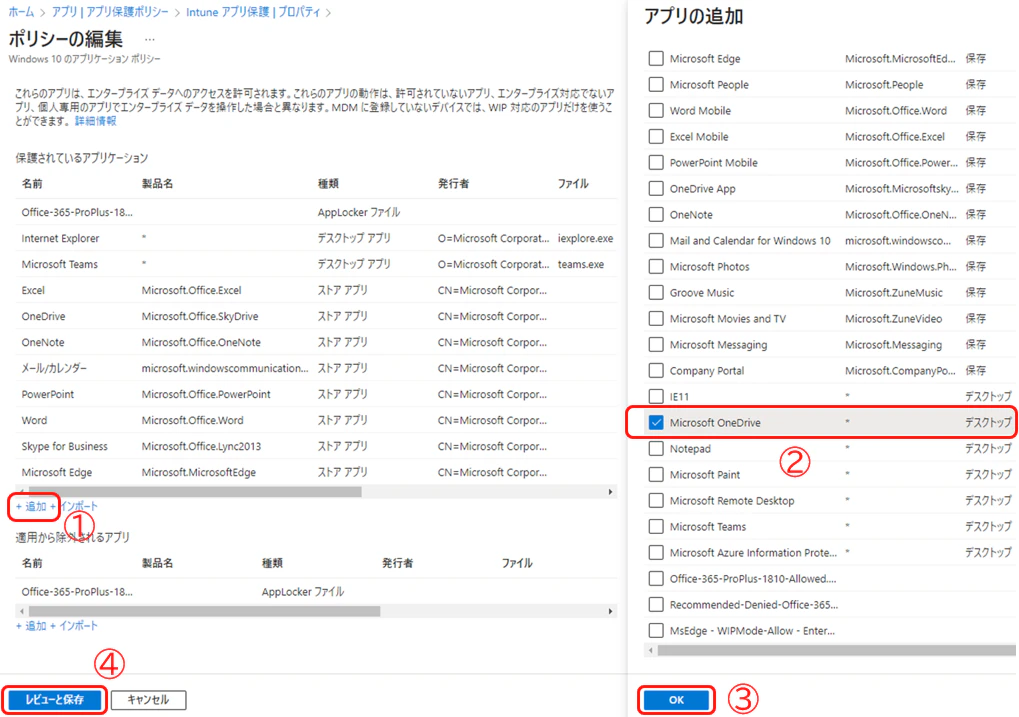Select the Skype for Business row
Viewport: 1019px width, 717px height.
[316, 447]
